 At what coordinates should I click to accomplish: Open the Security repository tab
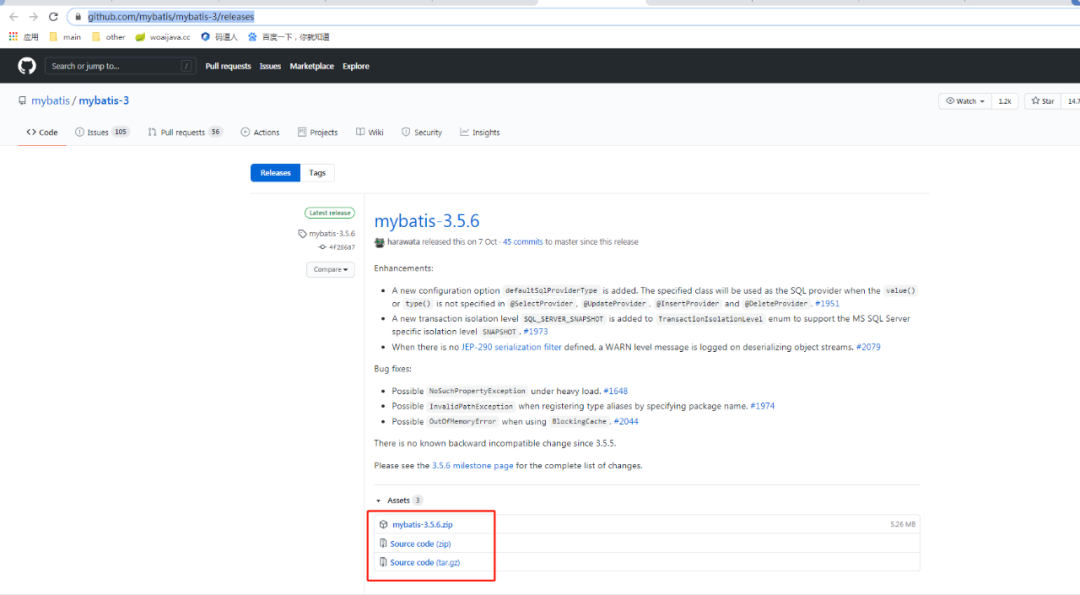pyautogui.click(x=422, y=132)
